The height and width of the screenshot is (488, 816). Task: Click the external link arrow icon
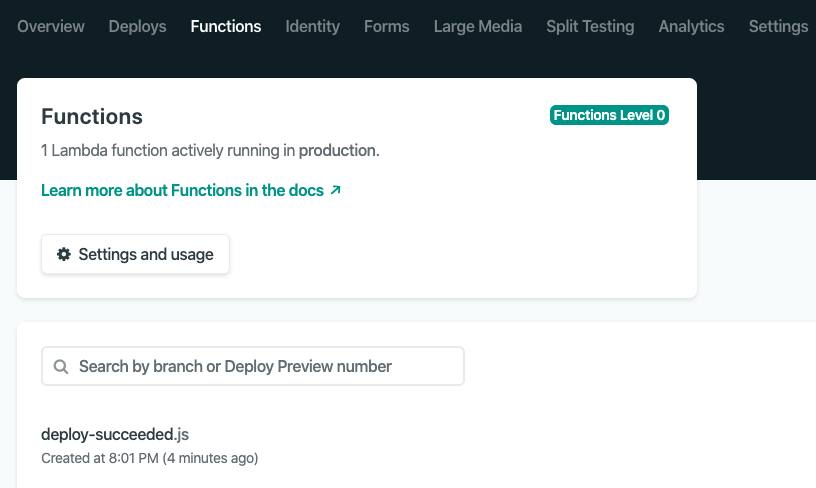click(x=336, y=190)
